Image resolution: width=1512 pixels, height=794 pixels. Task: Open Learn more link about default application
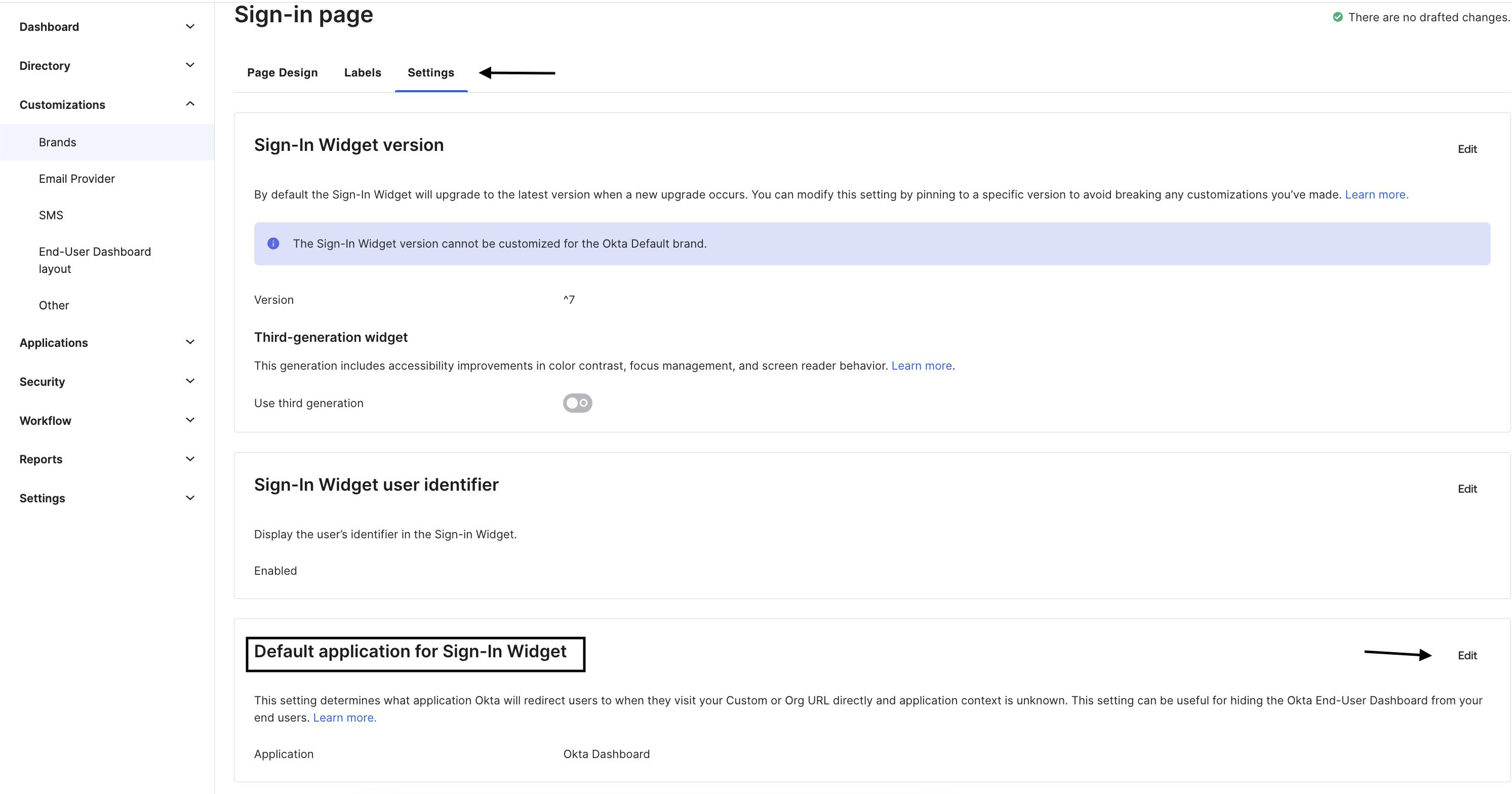pos(344,718)
